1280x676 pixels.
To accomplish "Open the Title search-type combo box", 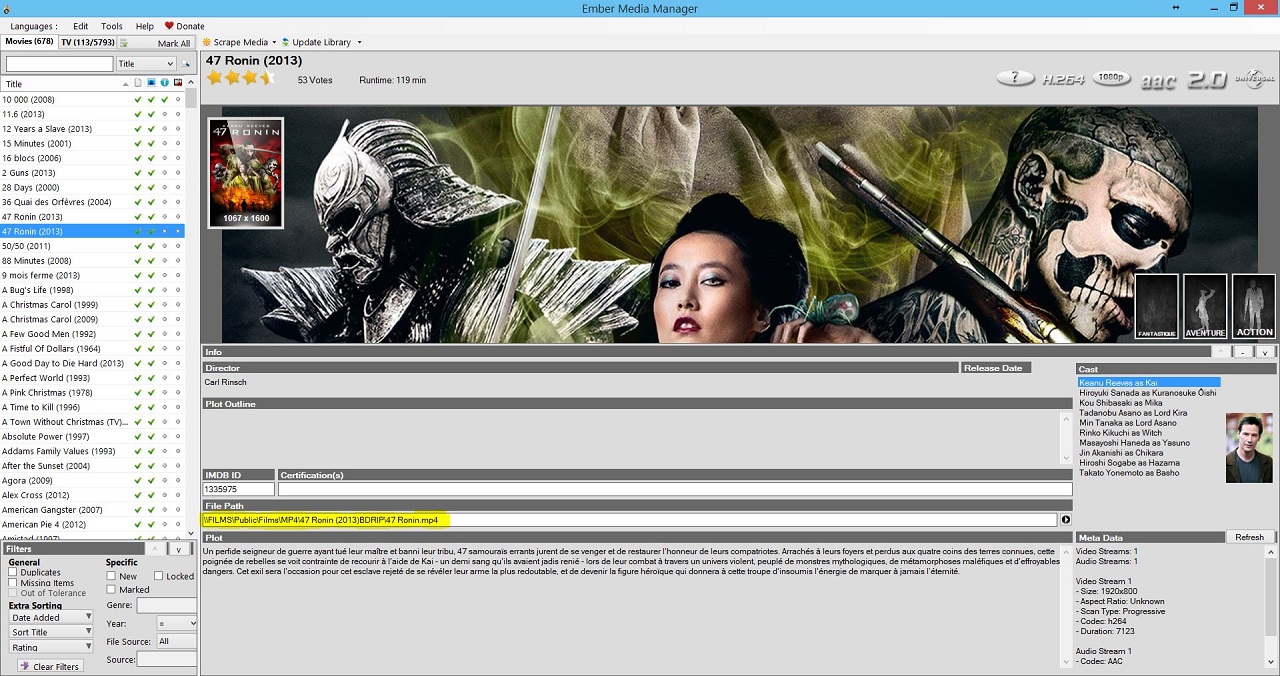I will coord(146,64).
